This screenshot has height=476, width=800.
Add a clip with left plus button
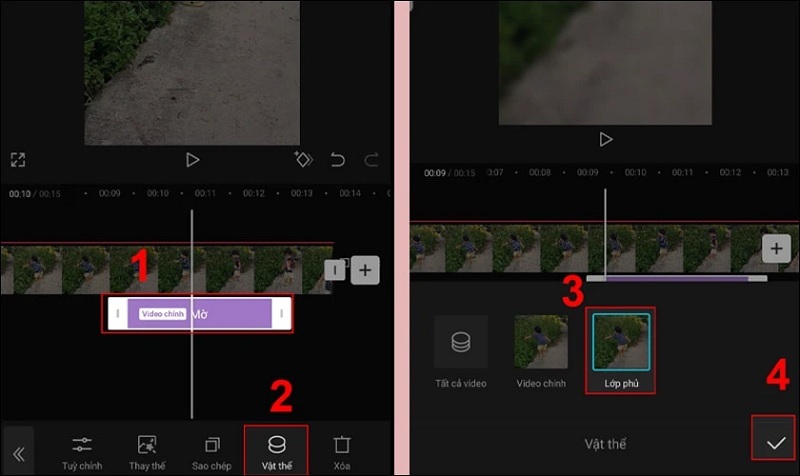pos(365,269)
